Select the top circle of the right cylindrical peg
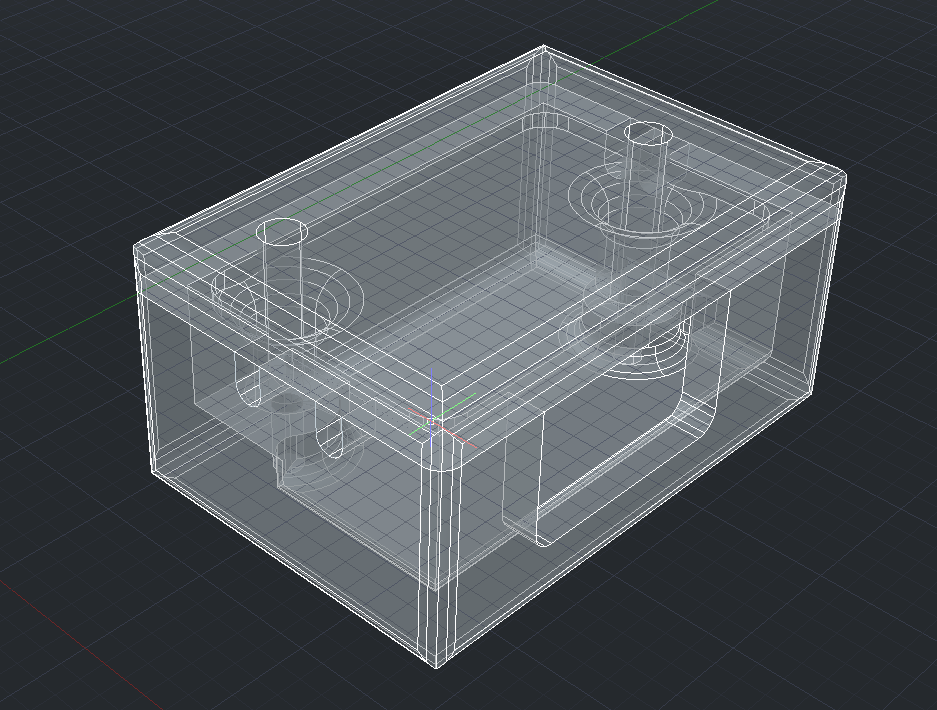 pos(648,134)
